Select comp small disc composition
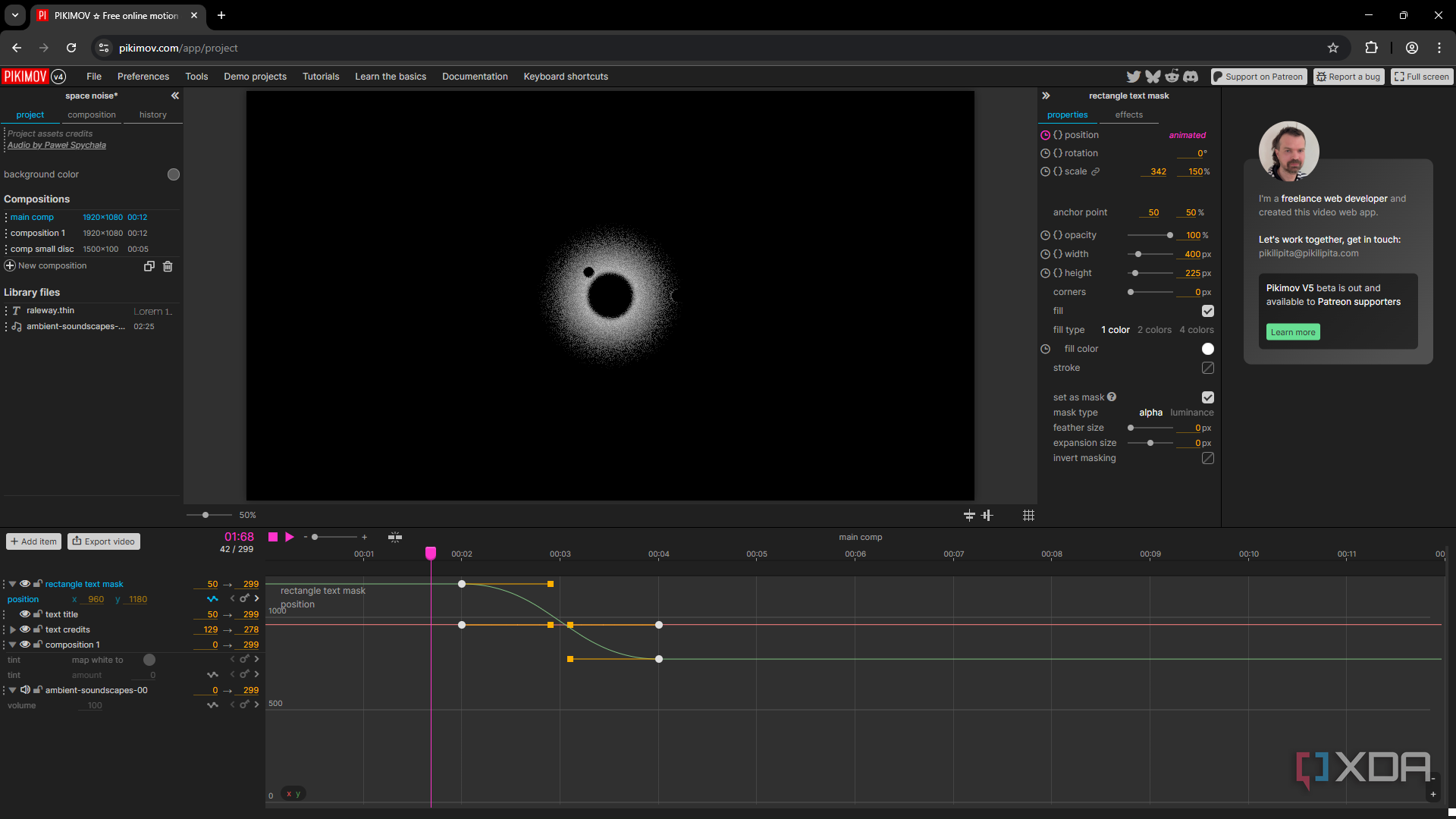Image resolution: width=1456 pixels, height=819 pixels. tap(42, 249)
